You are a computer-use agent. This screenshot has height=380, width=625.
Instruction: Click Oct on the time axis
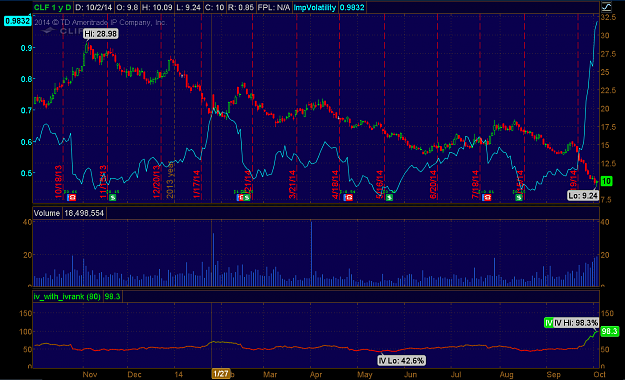tap(599, 374)
